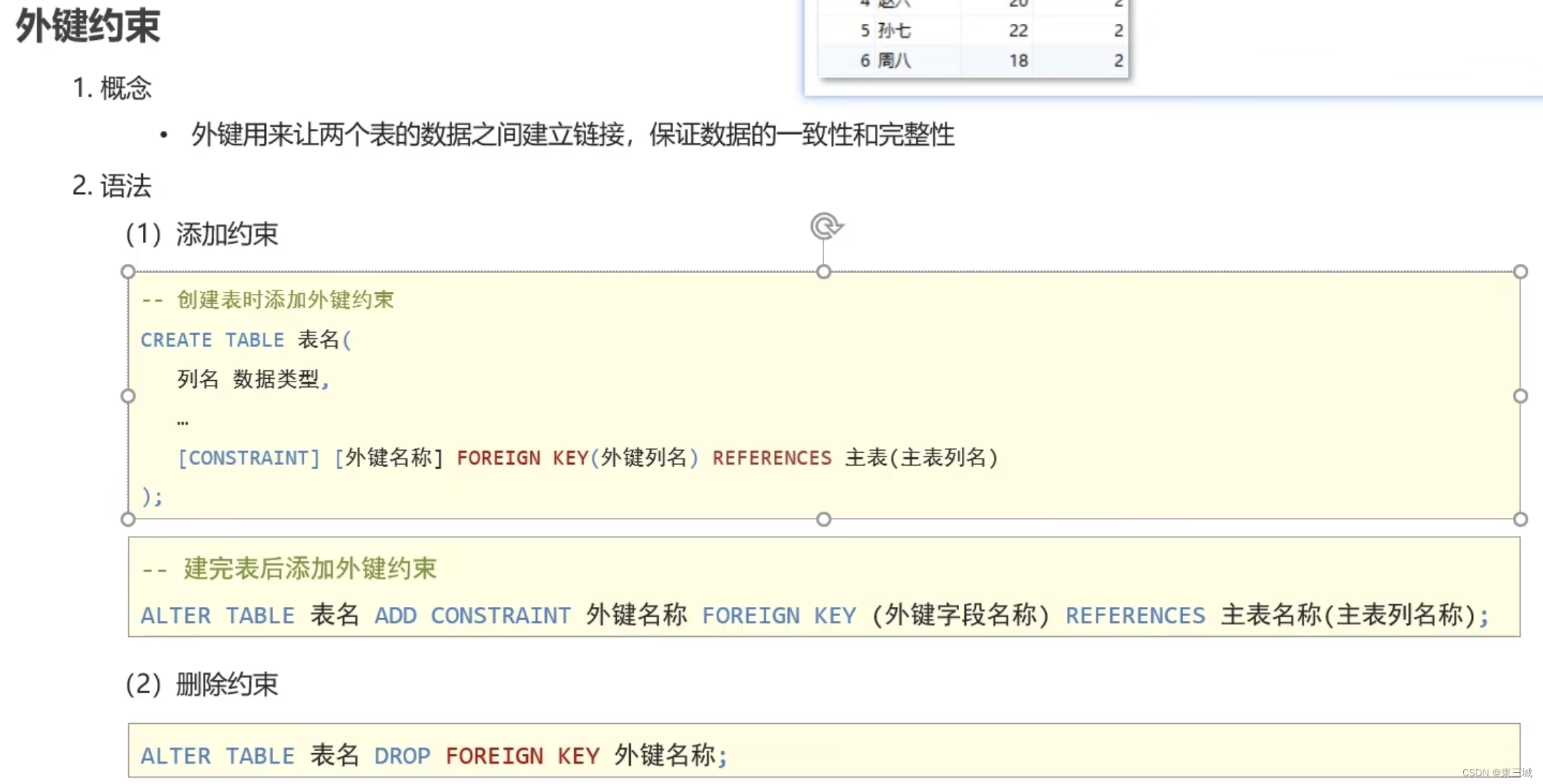1543x784 pixels.
Task: Click the subheading (2) 删除约束
Action: click(202, 684)
